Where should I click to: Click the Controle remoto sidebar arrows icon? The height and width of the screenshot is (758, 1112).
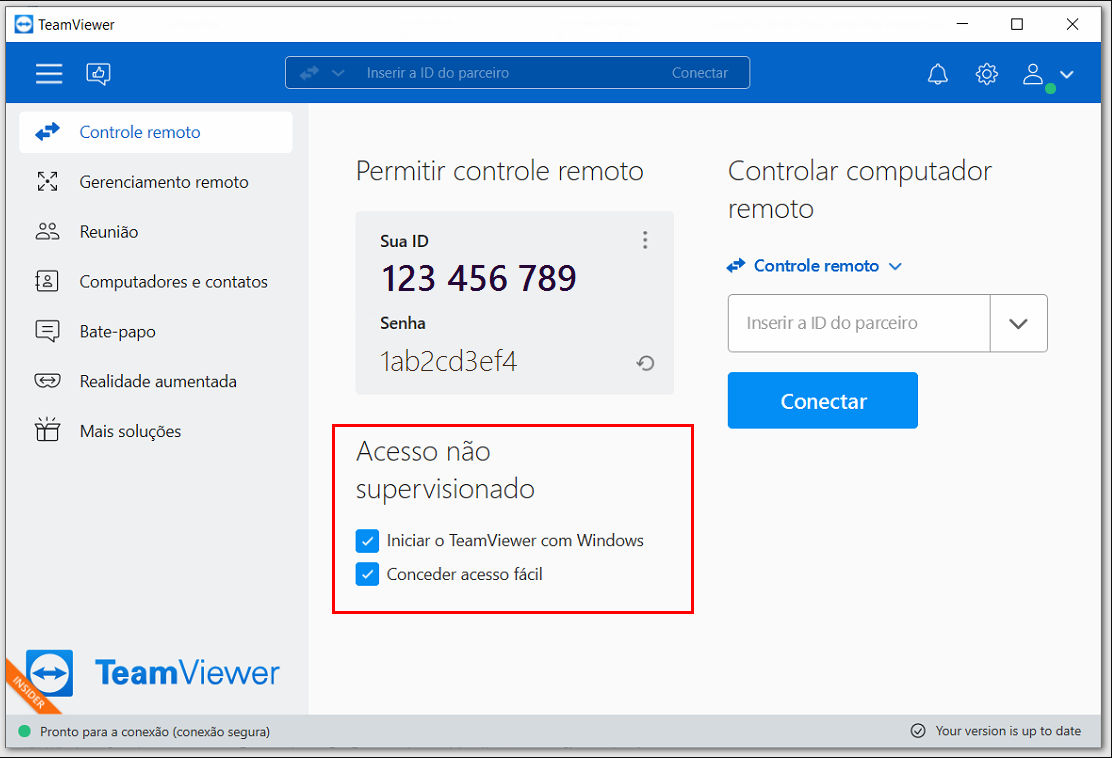[x=48, y=132]
